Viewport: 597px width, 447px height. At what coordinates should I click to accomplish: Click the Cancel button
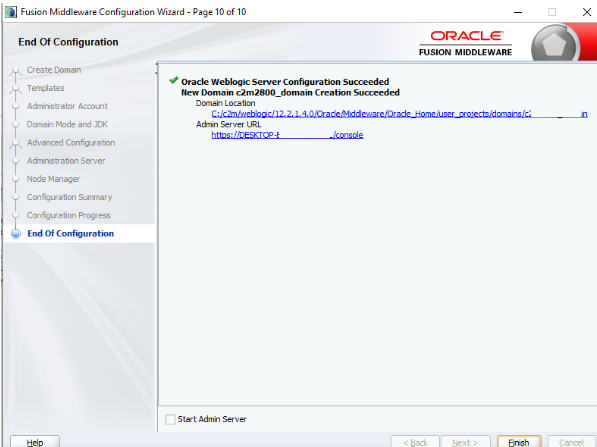click(571, 442)
